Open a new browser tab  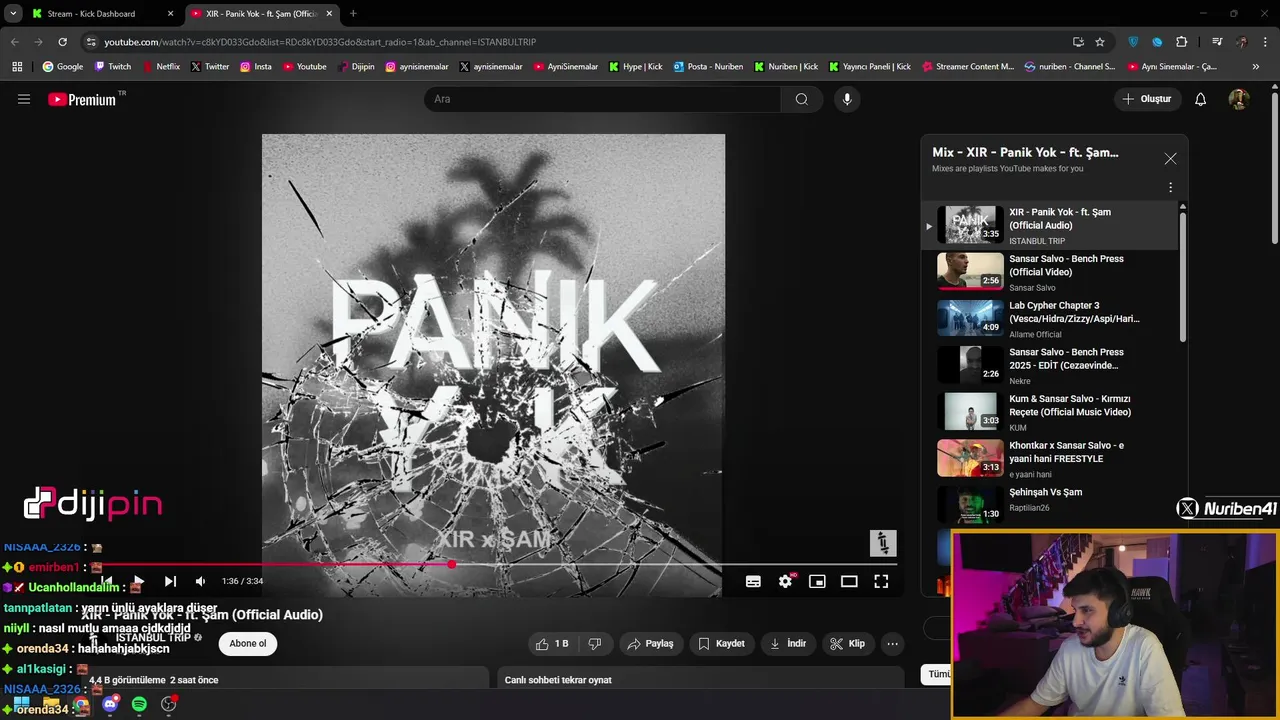point(353,14)
